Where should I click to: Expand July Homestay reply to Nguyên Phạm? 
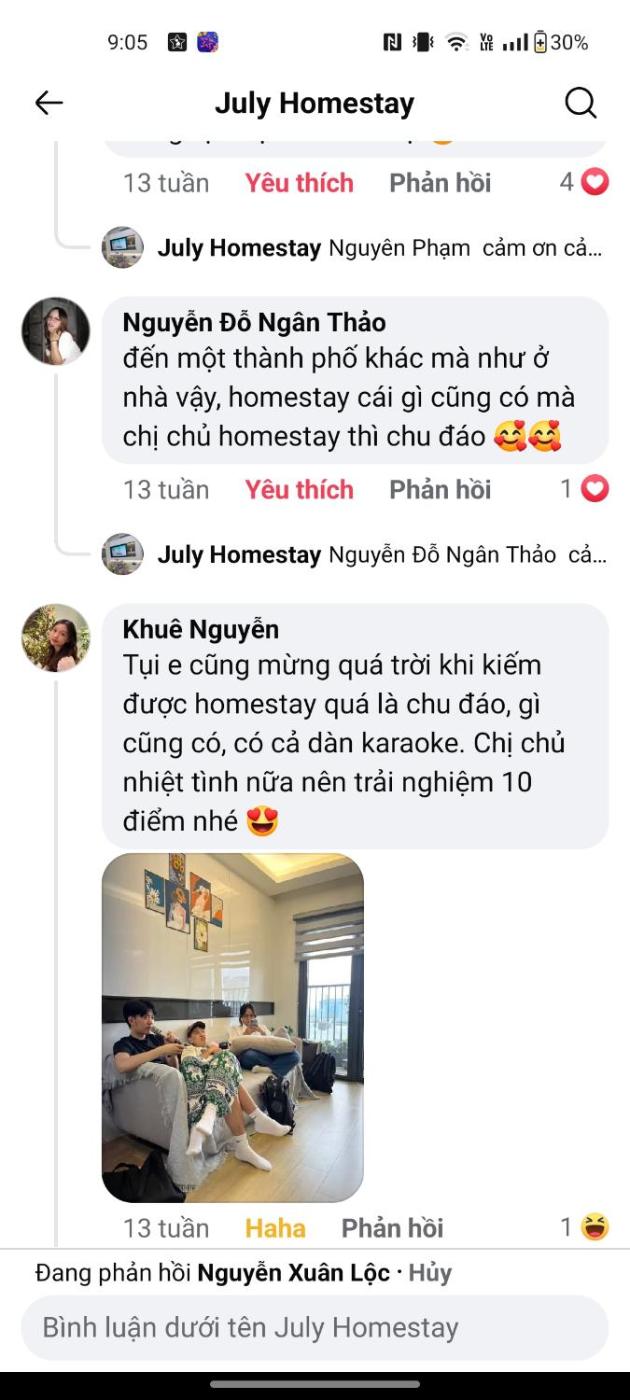(380, 248)
